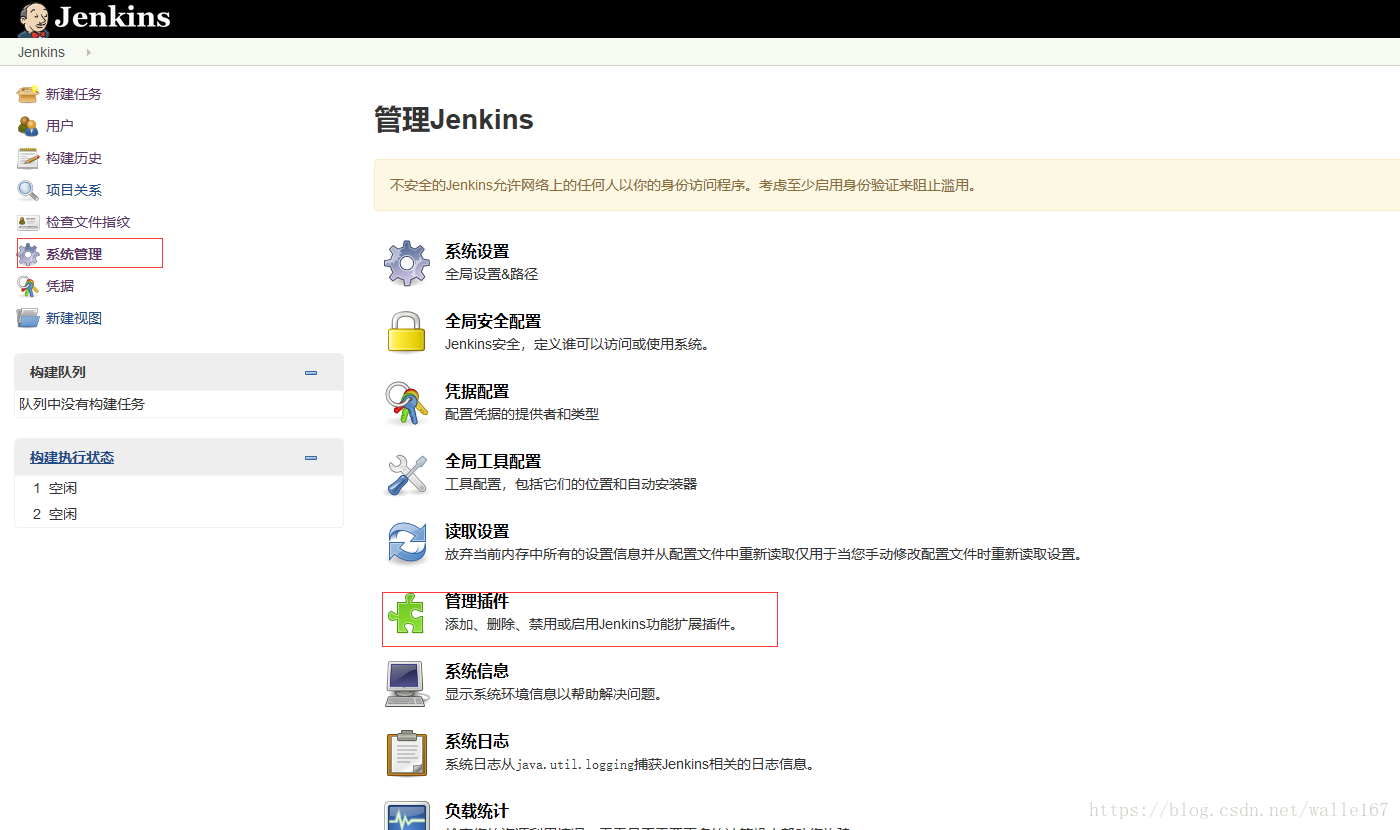The width and height of the screenshot is (1400, 830).
Task: Click the 管理Jenkins page heading
Action: (x=454, y=120)
